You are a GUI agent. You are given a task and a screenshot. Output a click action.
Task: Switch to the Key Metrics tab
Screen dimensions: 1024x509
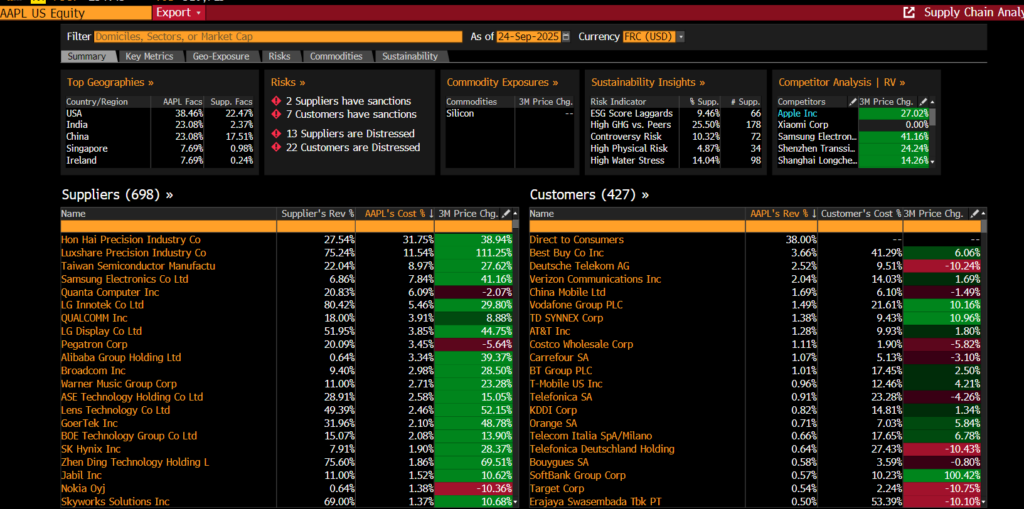(x=149, y=57)
